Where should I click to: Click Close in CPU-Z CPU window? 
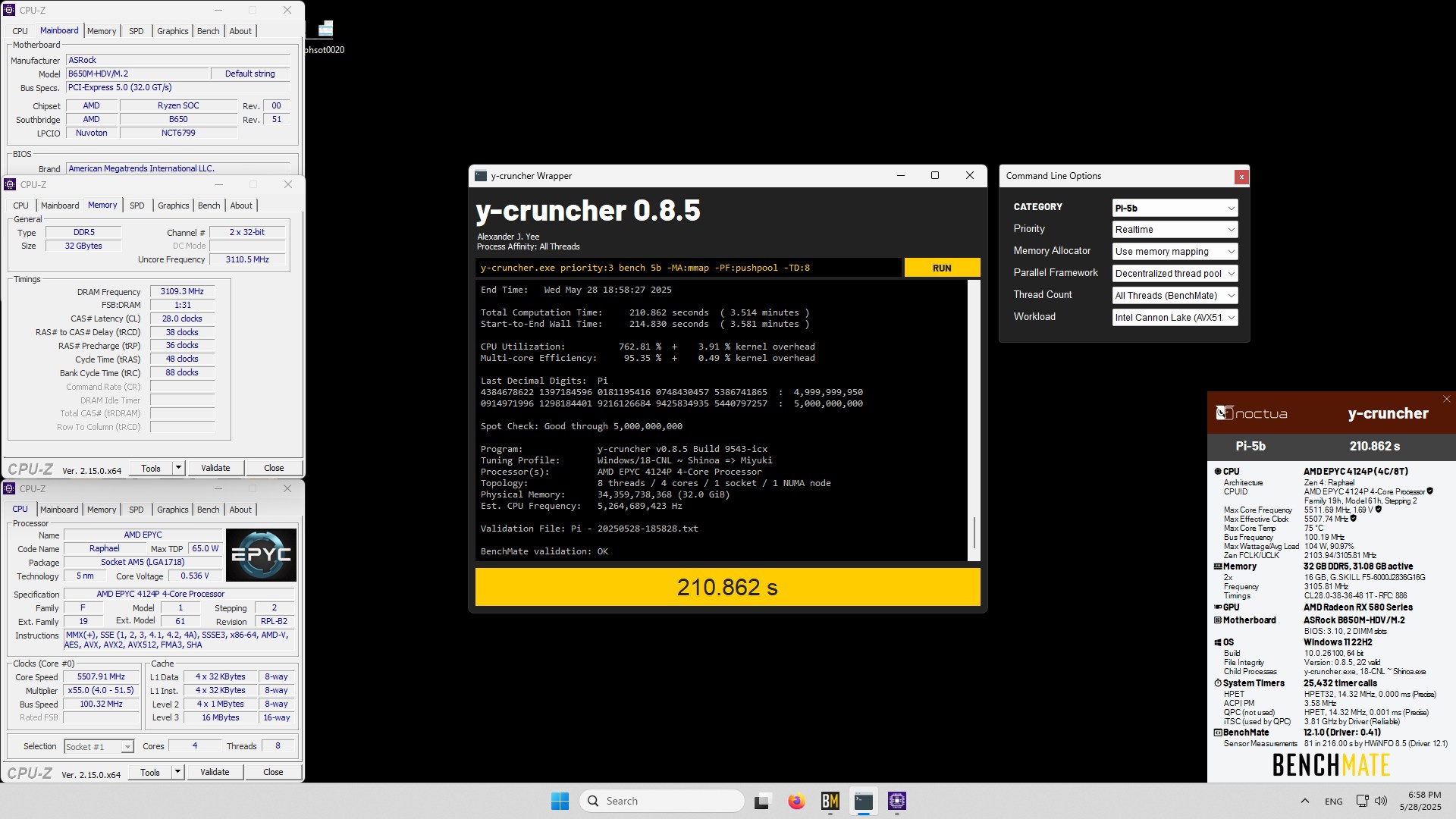click(x=273, y=772)
